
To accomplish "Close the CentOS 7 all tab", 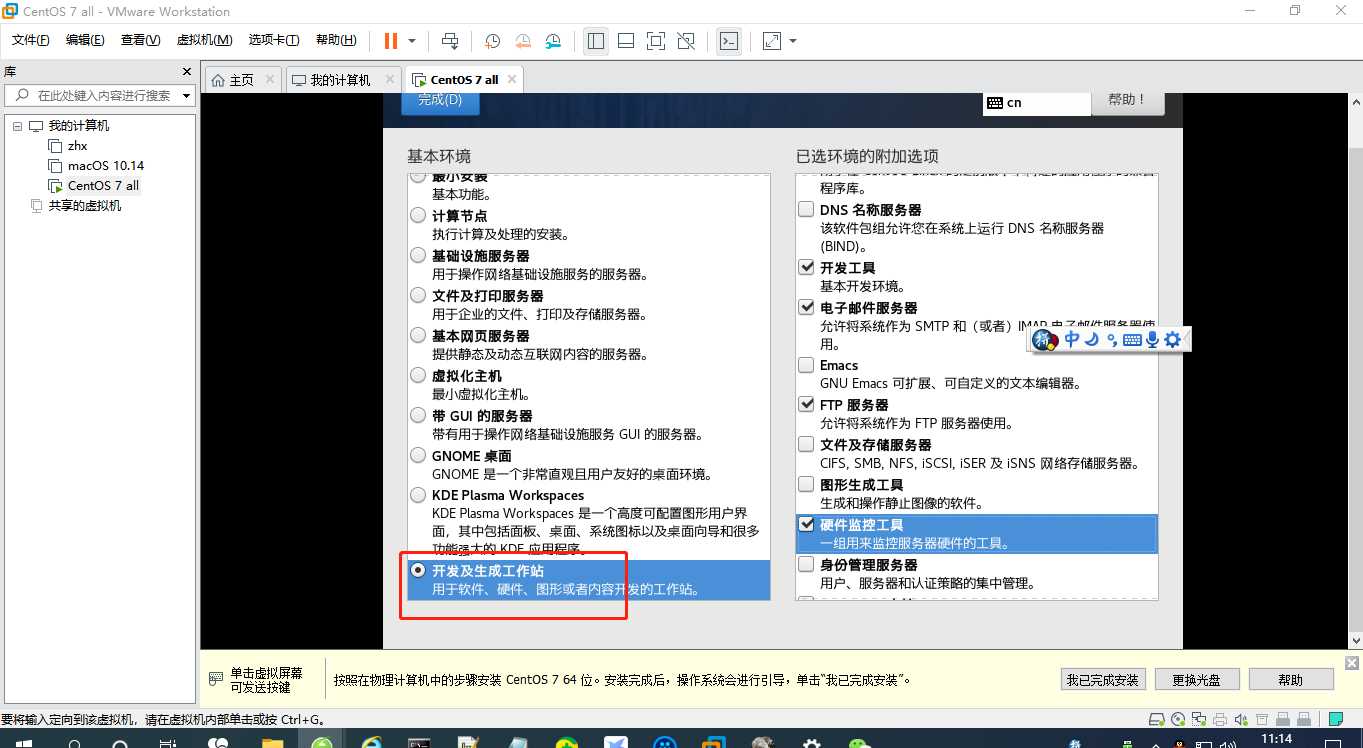I will pos(513,79).
